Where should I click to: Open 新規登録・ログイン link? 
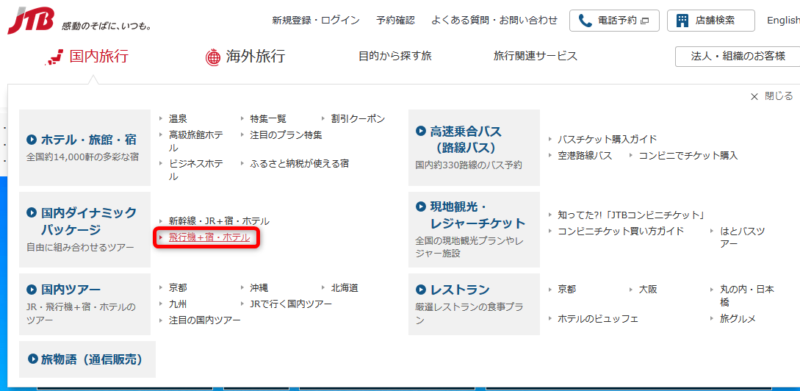pyautogui.click(x=316, y=20)
